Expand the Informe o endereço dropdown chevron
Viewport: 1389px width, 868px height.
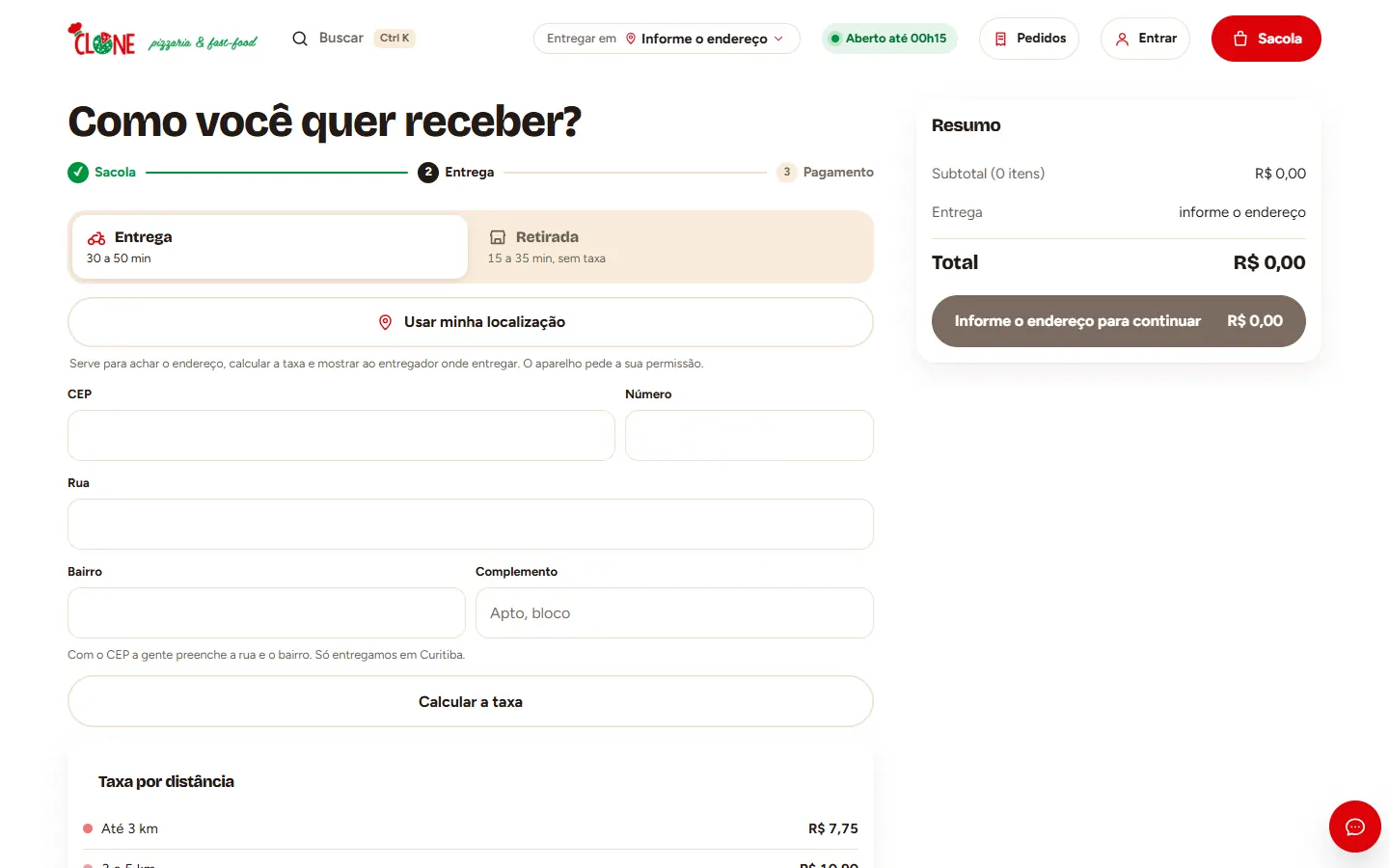778,39
